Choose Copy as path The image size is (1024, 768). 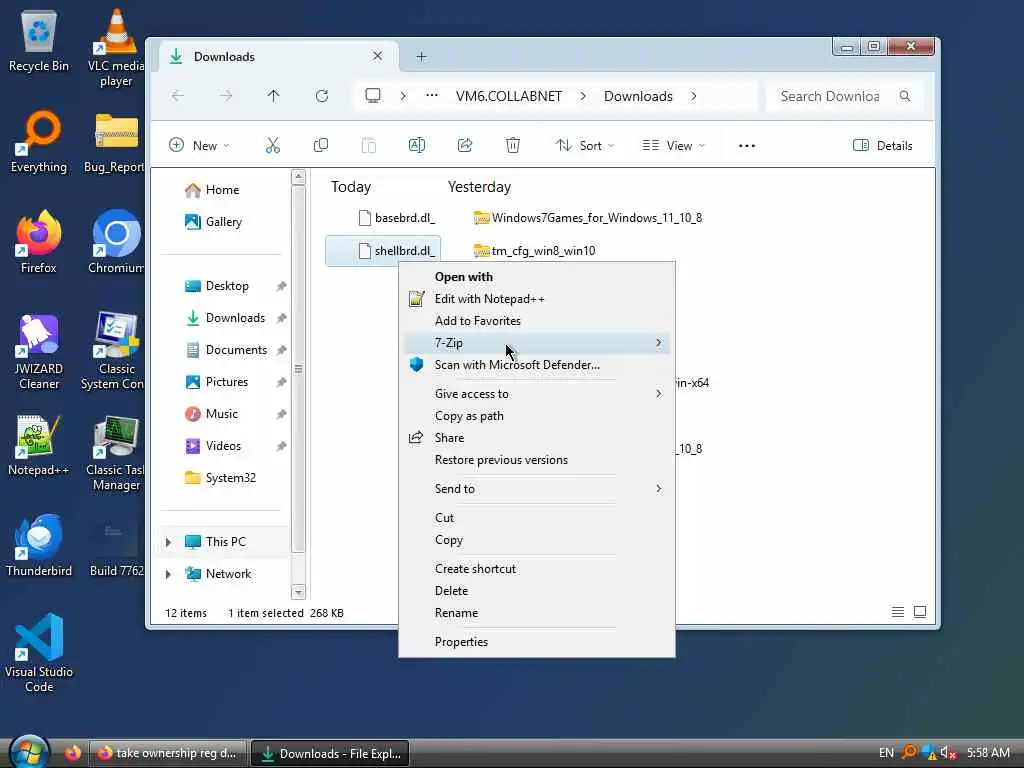click(537, 416)
